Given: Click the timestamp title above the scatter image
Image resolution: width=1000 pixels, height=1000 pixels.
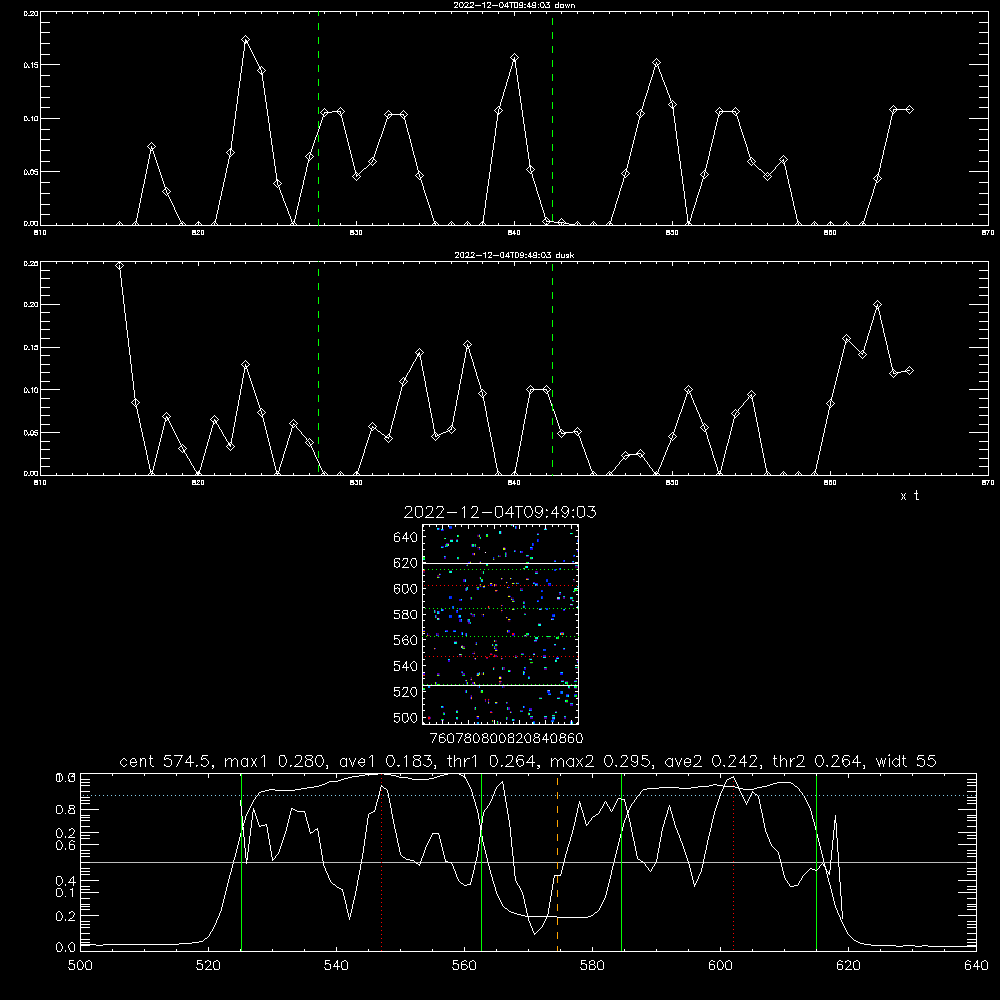Looking at the screenshot, I should click(x=500, y=512).
